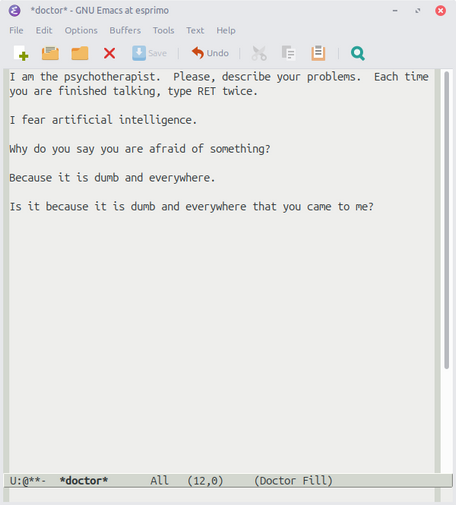
Task: Click the text 'type RET twice.'
Action: pyautogui.click(x=213, y=91)
